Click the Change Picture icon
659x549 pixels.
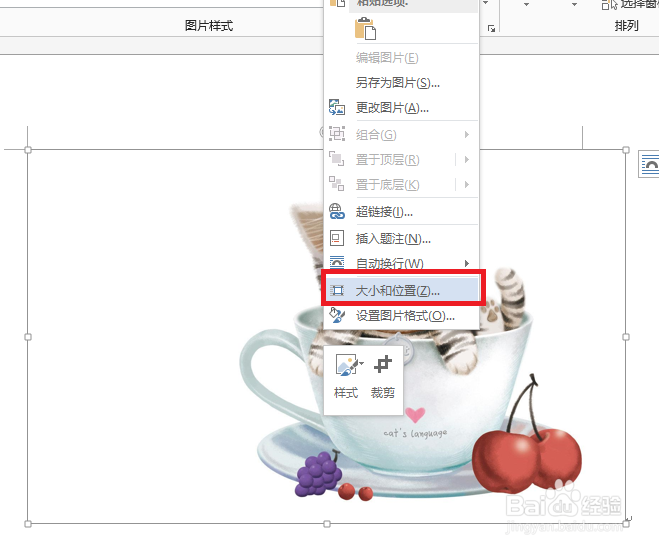tap(337, 108)
